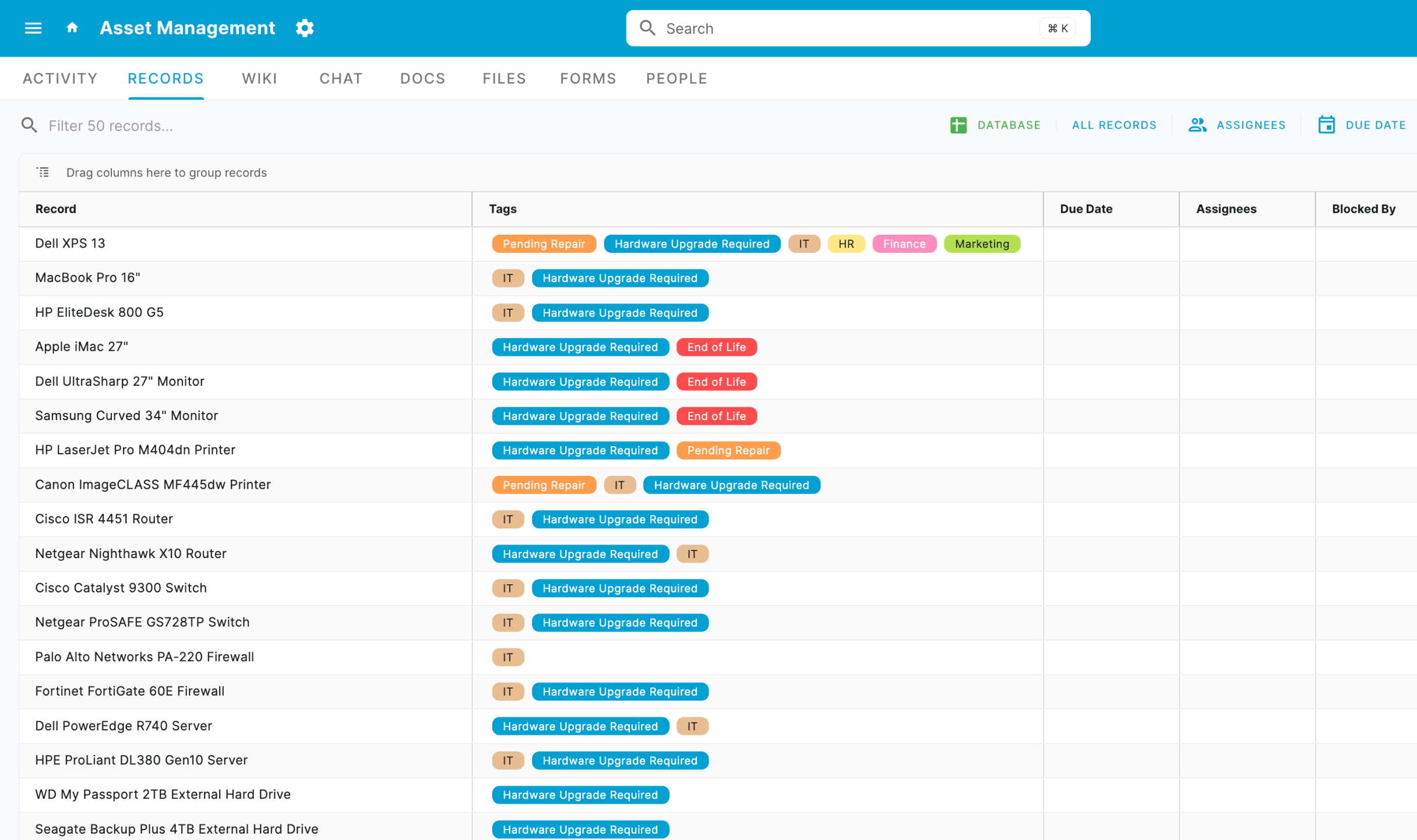Open Cisco Catalyst 9300 Switch record

click(121, 588)
